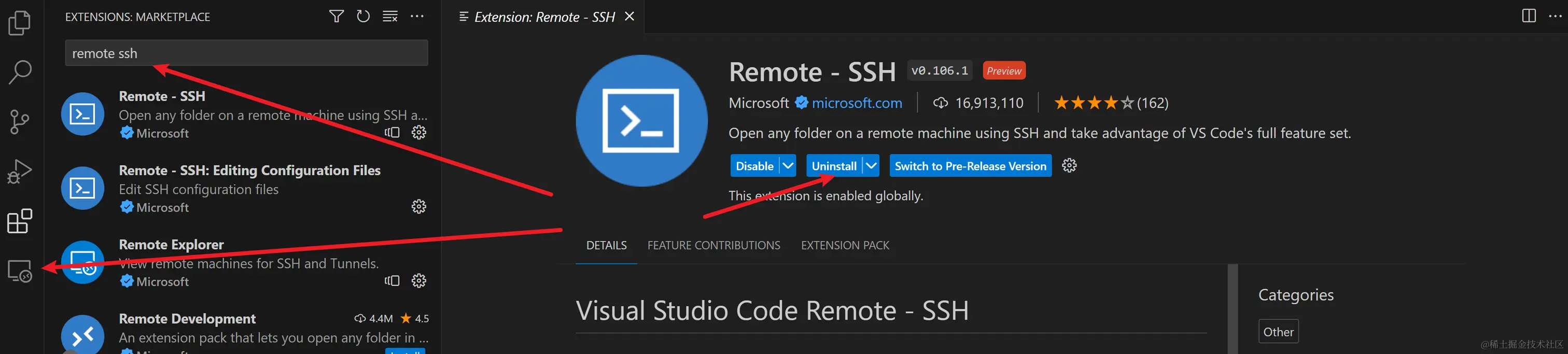This screenshot has width=1568, height=354.
Task: Click Remote - SSH list item icon
Action: 83,114
